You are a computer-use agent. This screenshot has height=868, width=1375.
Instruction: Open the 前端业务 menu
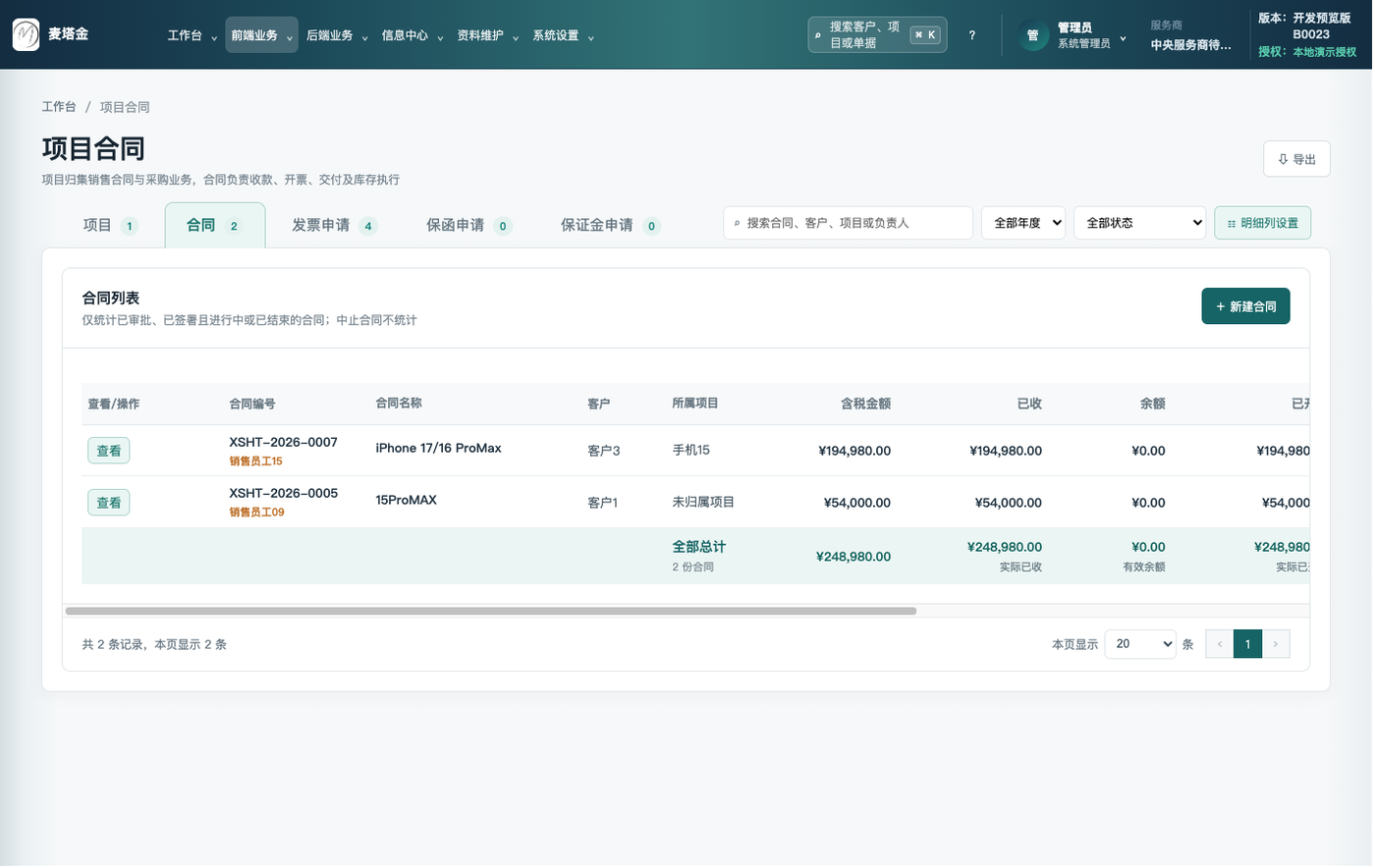(262, 35)
